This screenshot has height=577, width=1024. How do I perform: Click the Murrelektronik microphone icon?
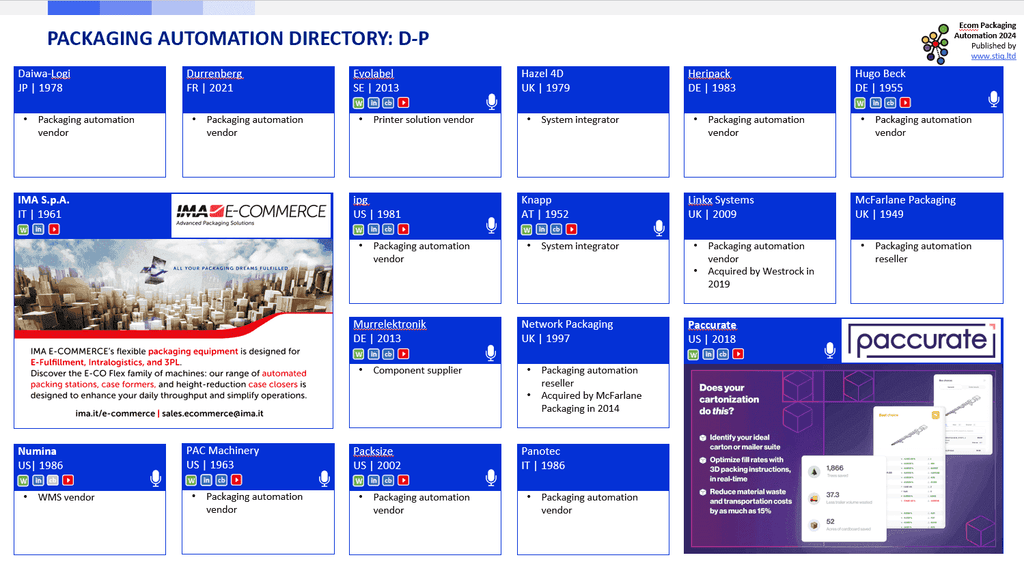tap(491, 353)
